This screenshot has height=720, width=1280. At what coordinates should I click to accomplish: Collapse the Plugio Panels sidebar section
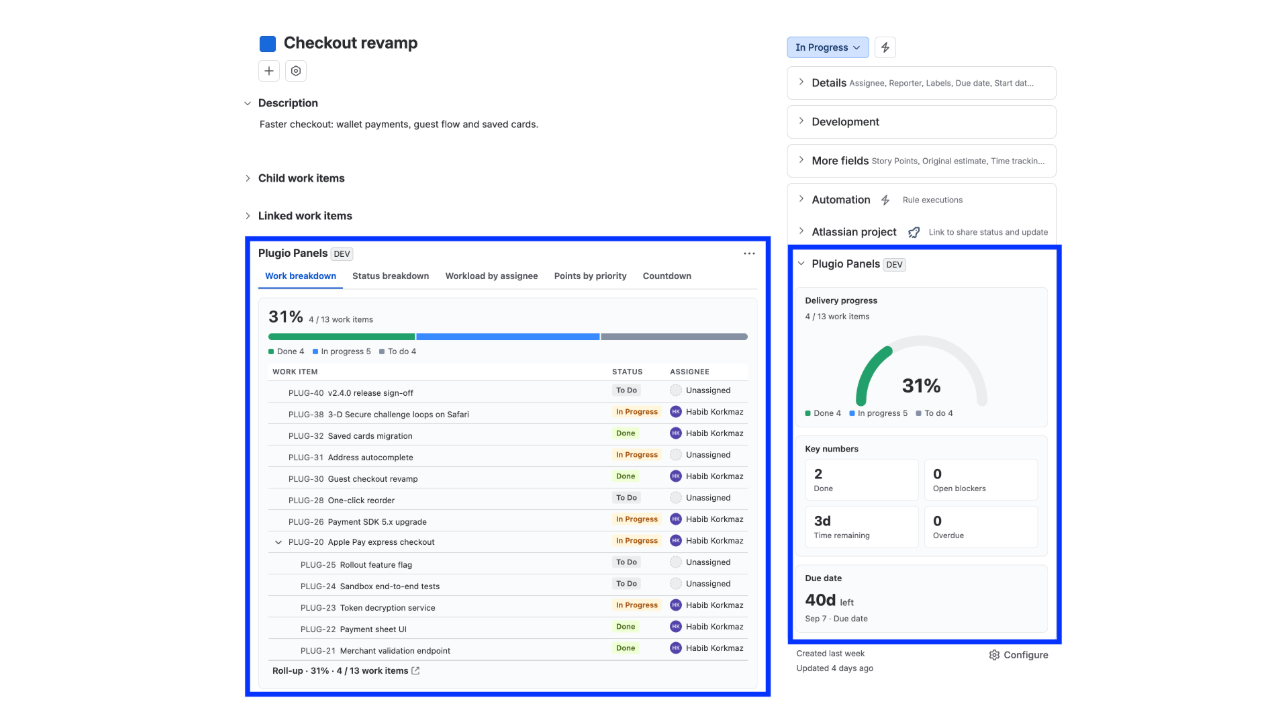pos(801,264)
